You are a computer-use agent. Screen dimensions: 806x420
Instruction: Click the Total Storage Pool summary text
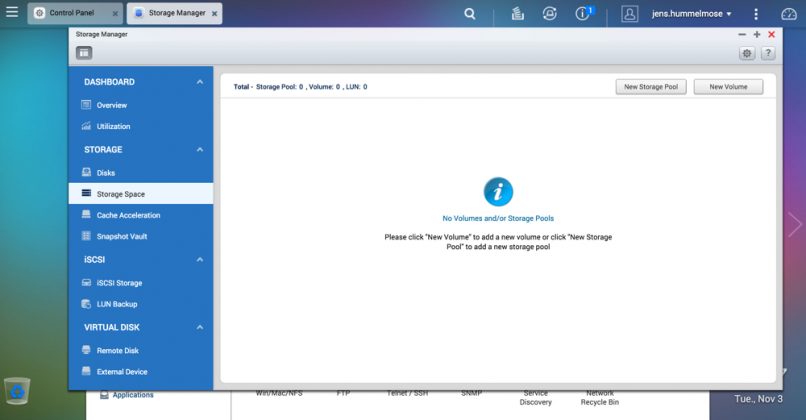[x=300, y=87]
